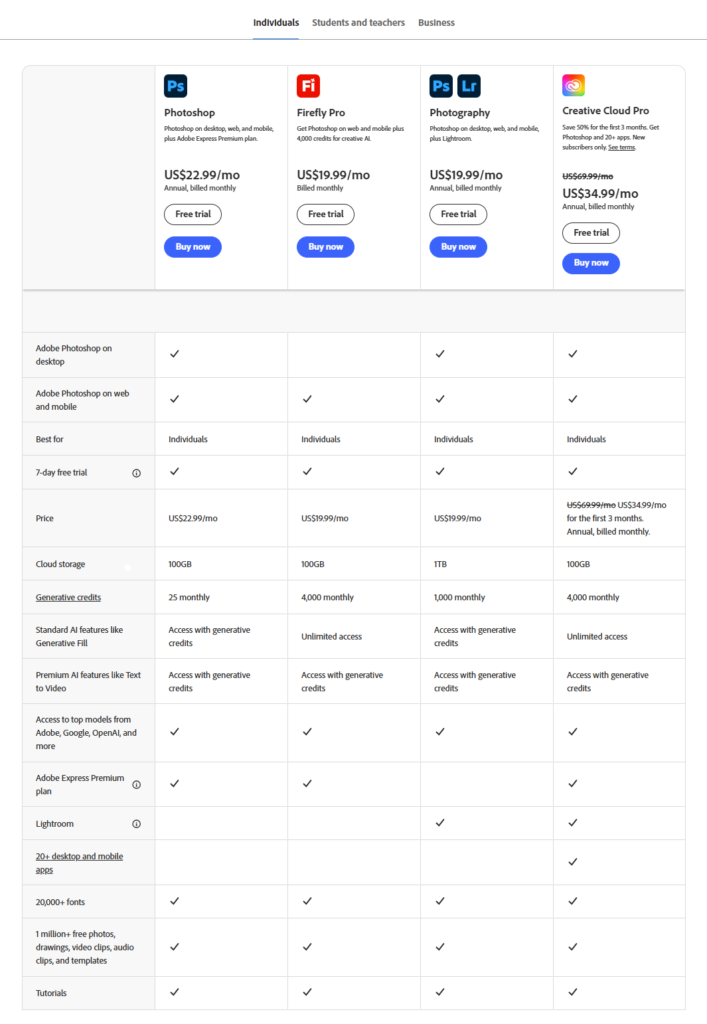Open the 20+ desktop and mobile apps link
707x1024 pixels.
tap(79, 863)
